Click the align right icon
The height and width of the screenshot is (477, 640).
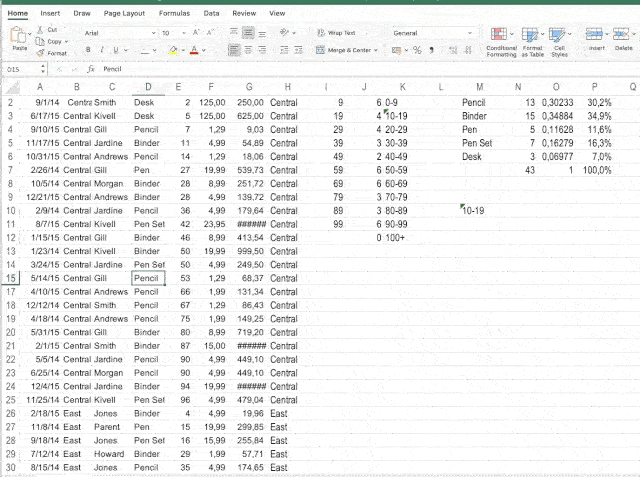pyautogui.click(x=262, y=50)
